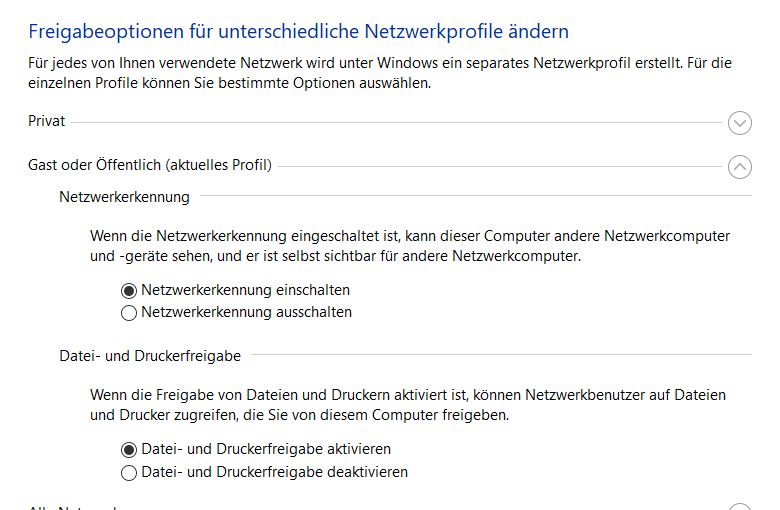Image resolution: width=780 pixels, height=510 pixels.
Task: Click the Datei- und Druckerfreigabe section heading
Action: point(150,355)
